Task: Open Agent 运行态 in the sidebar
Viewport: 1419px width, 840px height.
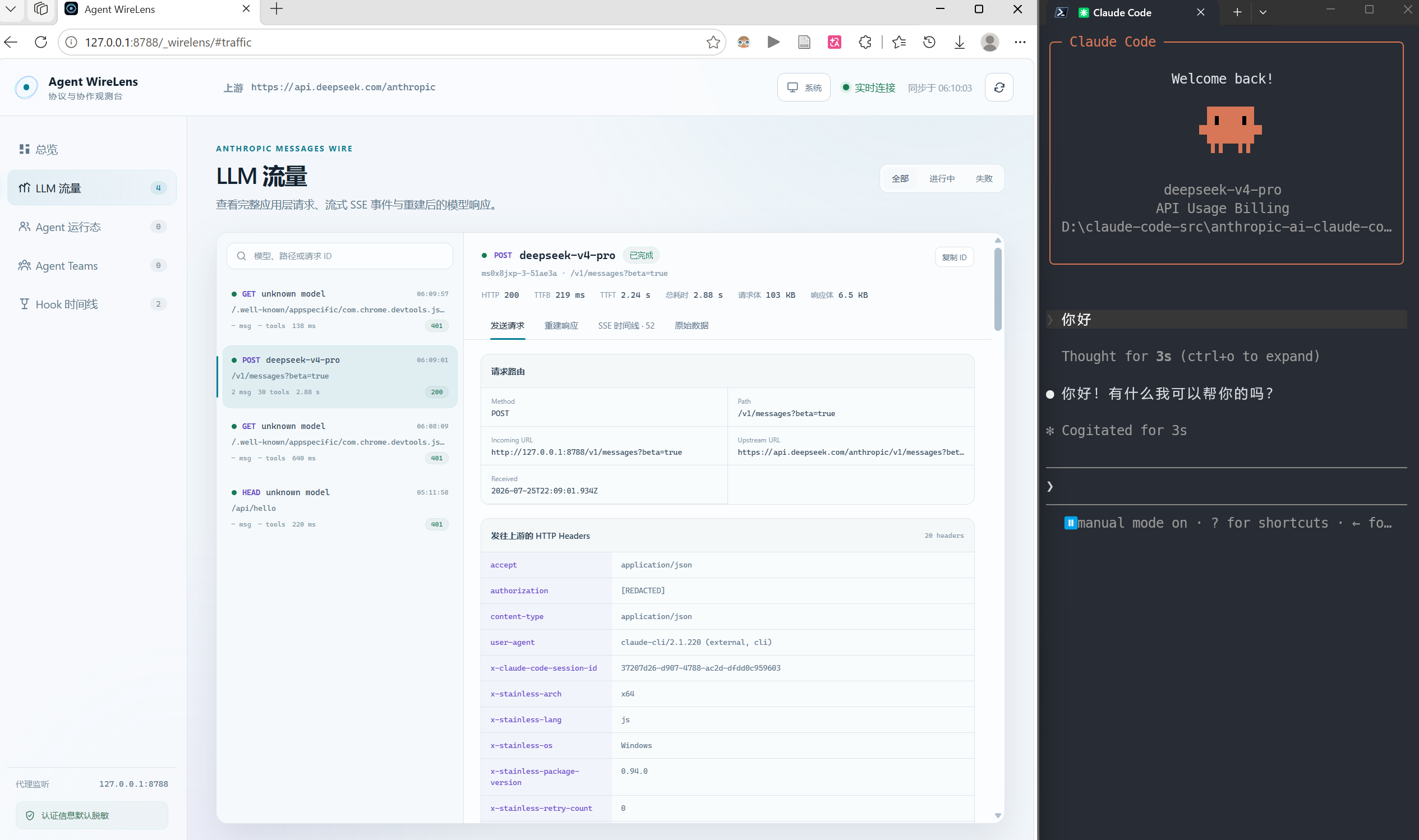Action: (91, 227)
